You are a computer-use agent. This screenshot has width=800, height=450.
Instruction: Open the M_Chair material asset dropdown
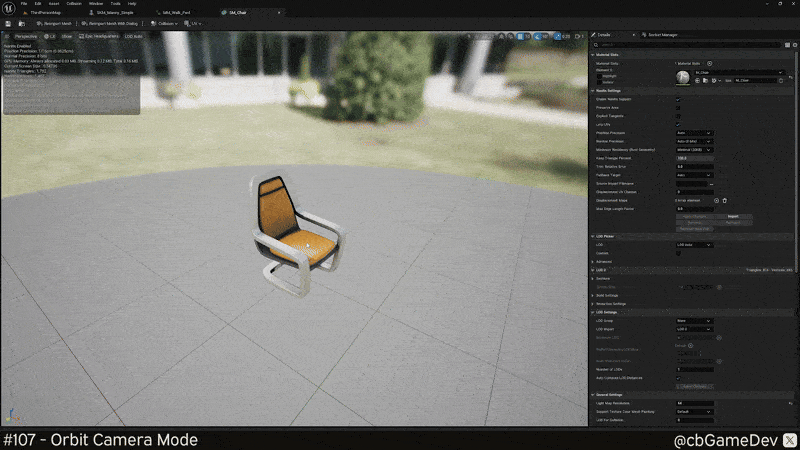[738, 72]
